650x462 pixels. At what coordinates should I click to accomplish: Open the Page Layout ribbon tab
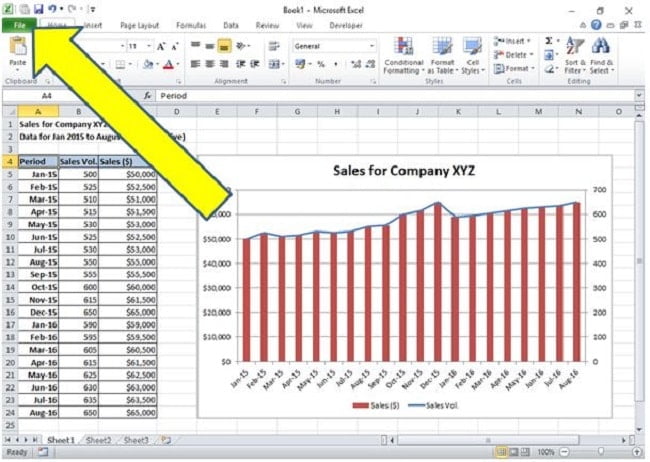point(139,25)
